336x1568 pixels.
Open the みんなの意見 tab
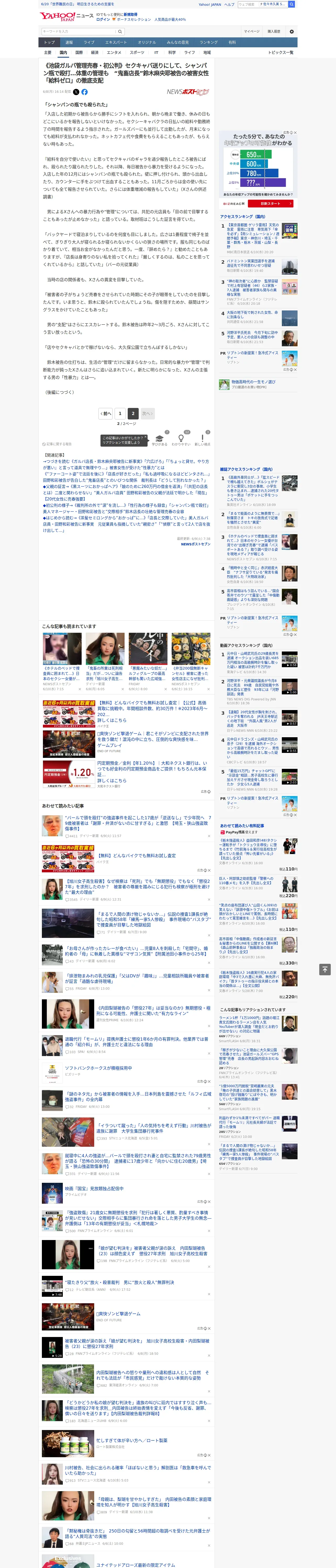(178, 43)
